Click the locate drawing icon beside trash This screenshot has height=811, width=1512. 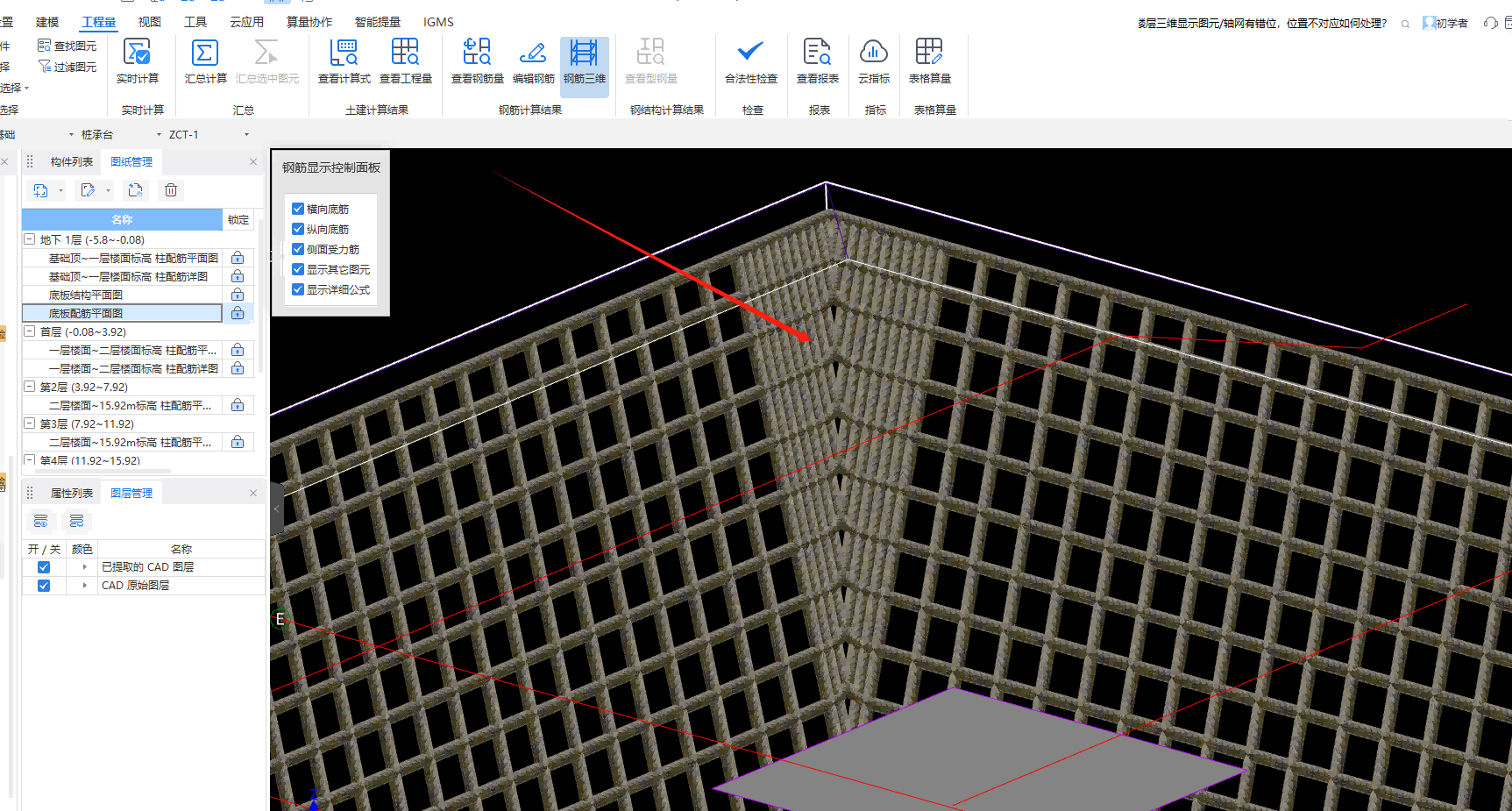[135, 190]
